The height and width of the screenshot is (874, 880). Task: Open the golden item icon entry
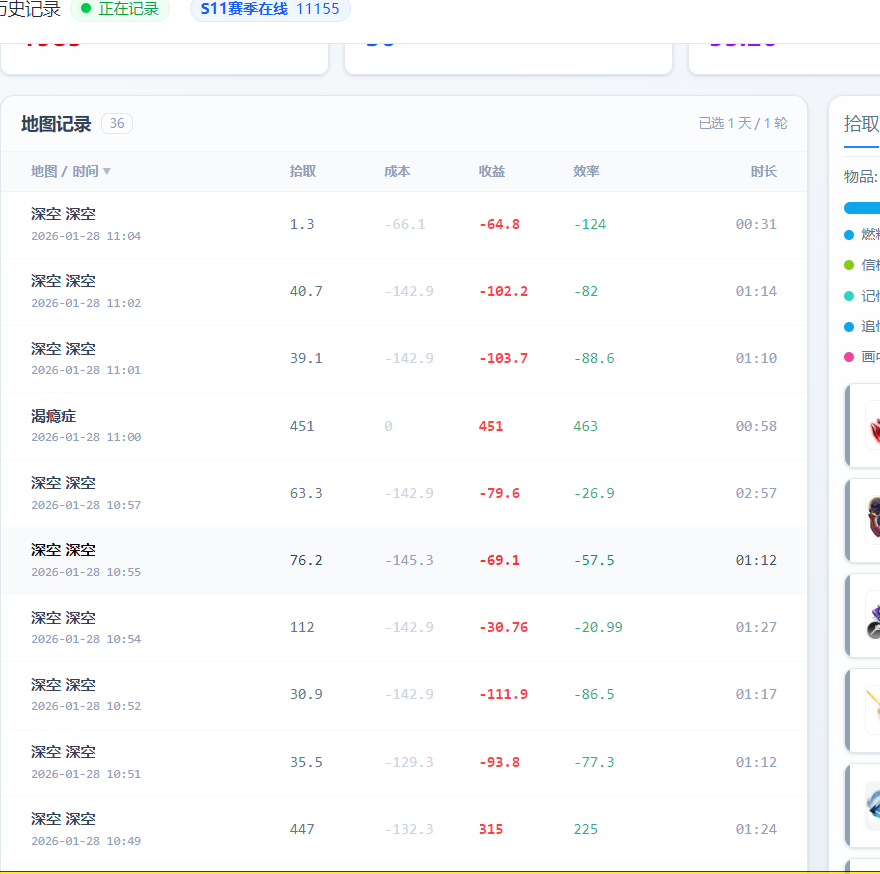click(x=872, y=709)
